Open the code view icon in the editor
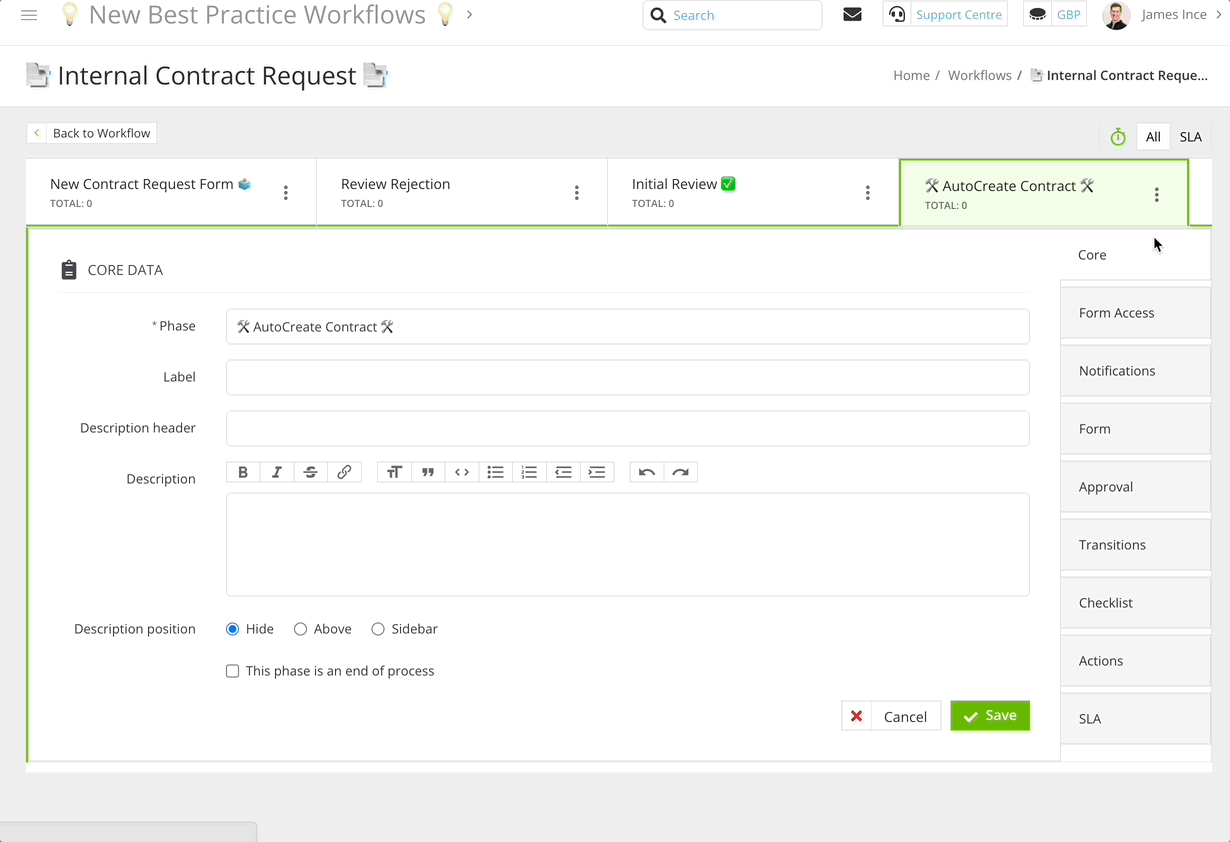Screen dimensions: 1230x842 (x=461, y=471)
